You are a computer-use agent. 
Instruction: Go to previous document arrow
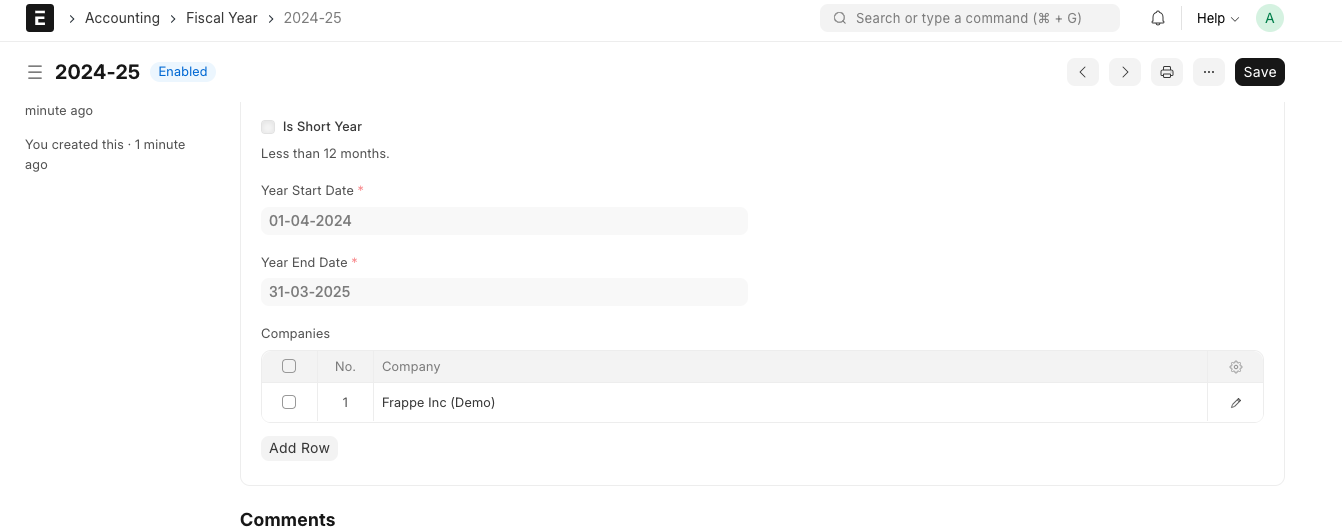1083,72
